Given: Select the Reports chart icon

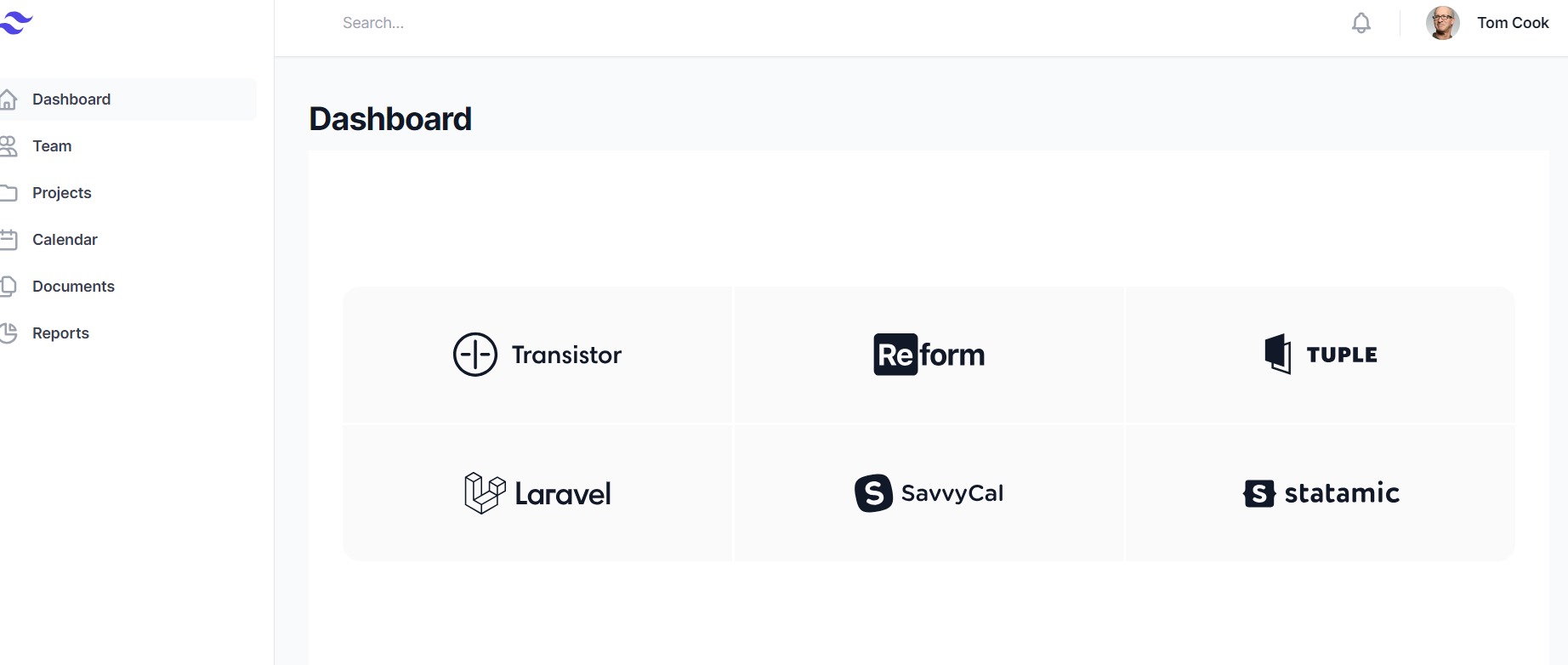Looking at the screenshot, I should [x=10, y=332].
